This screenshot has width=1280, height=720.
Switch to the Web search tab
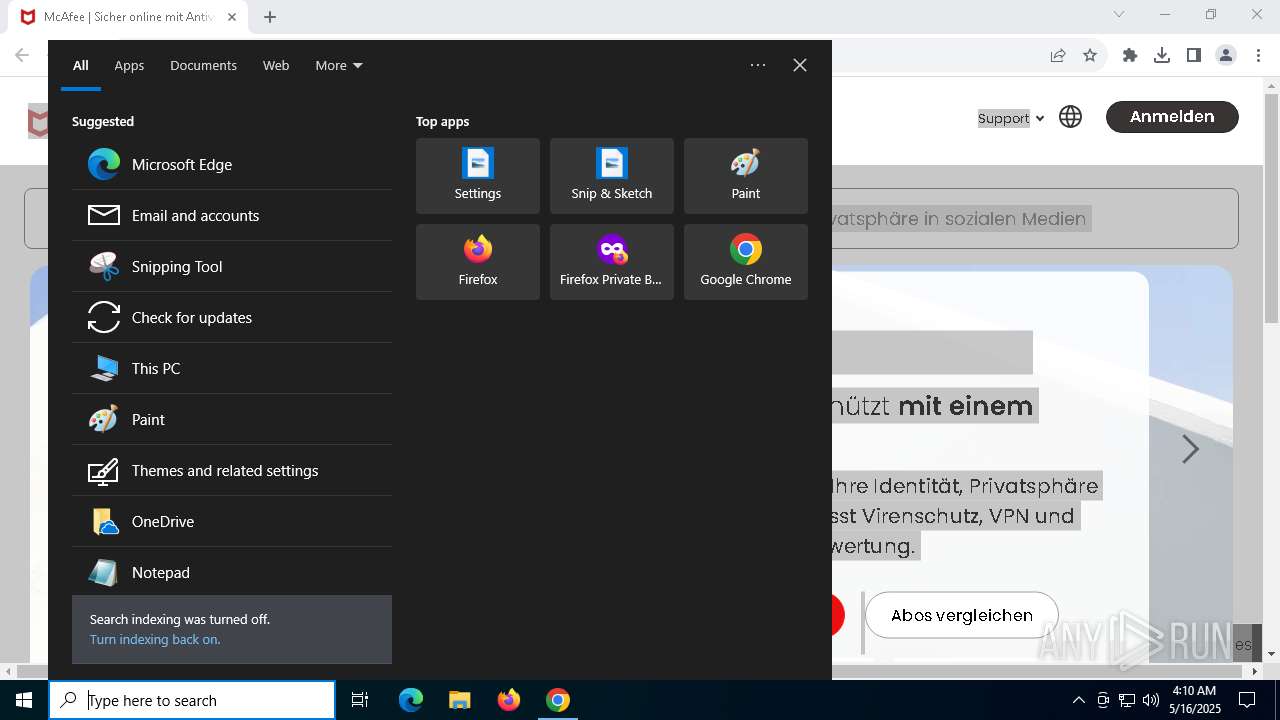coord(276,65)
